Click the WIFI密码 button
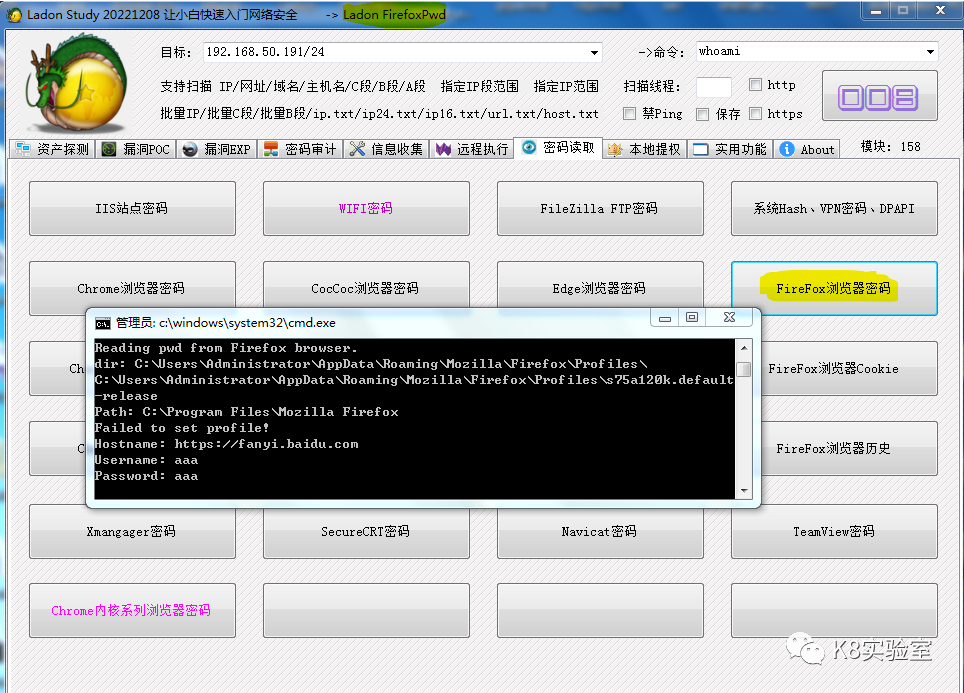 [366, 208]
